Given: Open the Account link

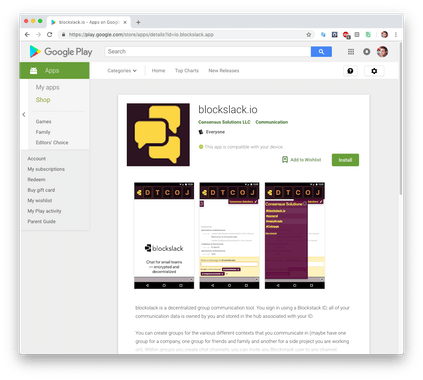Looking at the screenshot, I should (37, 159).
